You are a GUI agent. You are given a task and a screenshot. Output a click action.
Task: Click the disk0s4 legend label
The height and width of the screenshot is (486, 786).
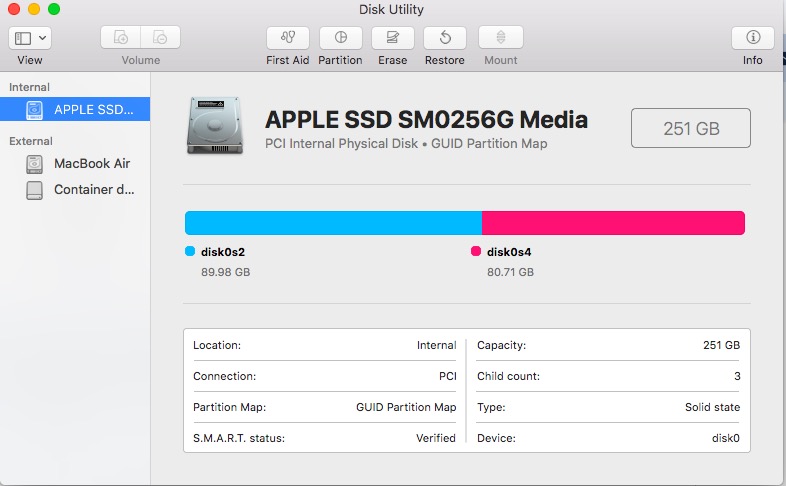(x=509, y=252)
